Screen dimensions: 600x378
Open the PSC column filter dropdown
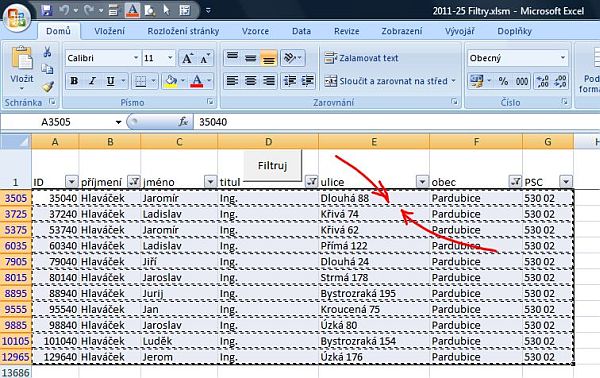click(566, 182)
